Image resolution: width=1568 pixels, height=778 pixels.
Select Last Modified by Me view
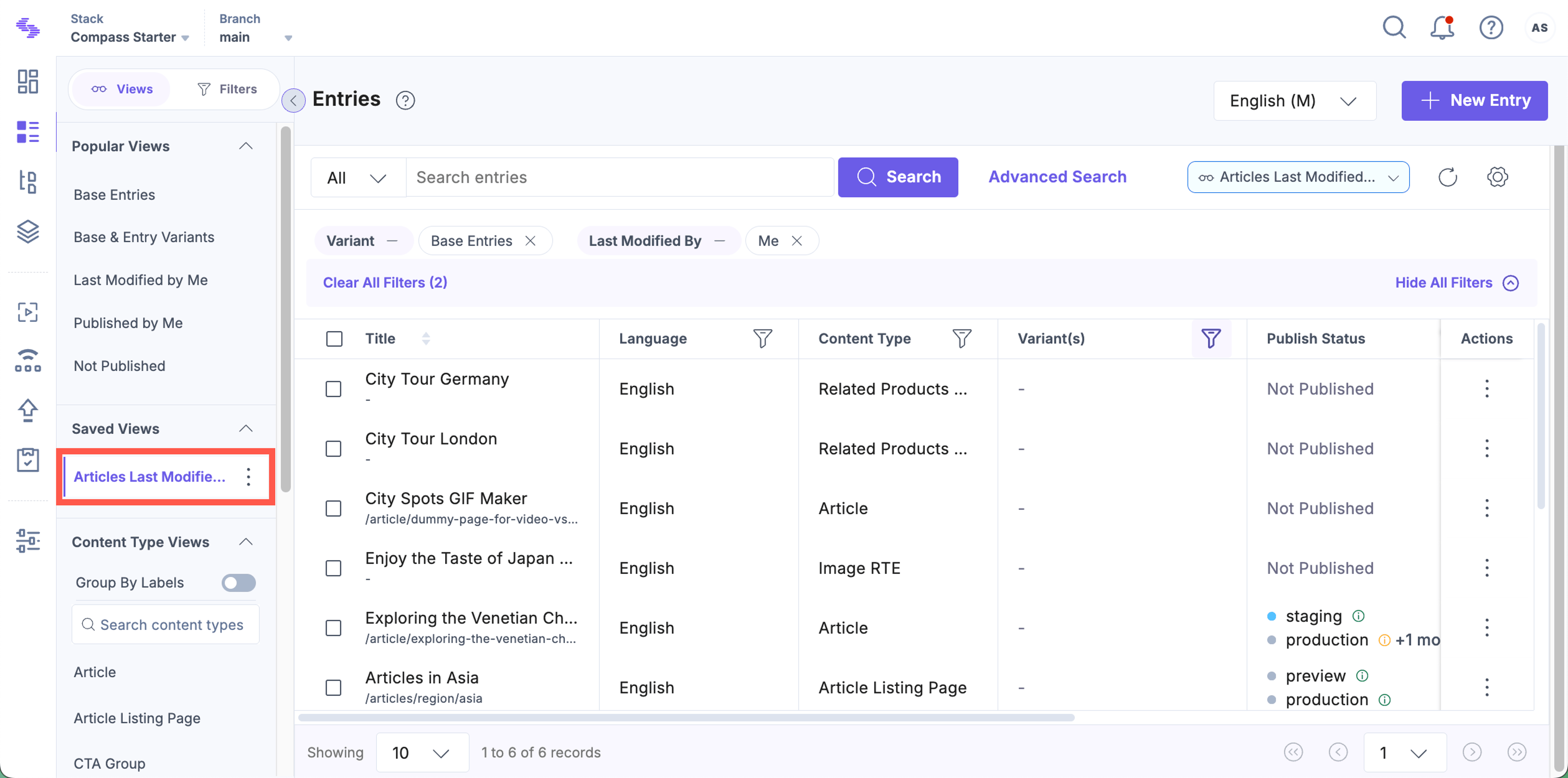tap(140, 280)
